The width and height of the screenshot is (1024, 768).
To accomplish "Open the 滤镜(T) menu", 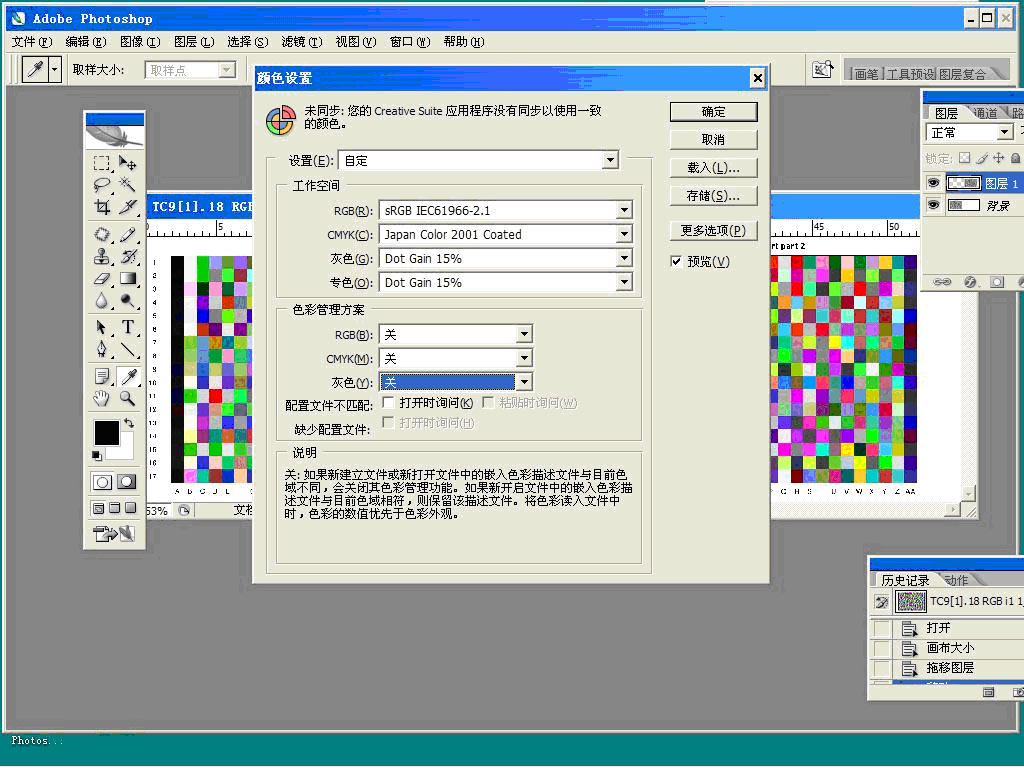I will coord(302,42).
